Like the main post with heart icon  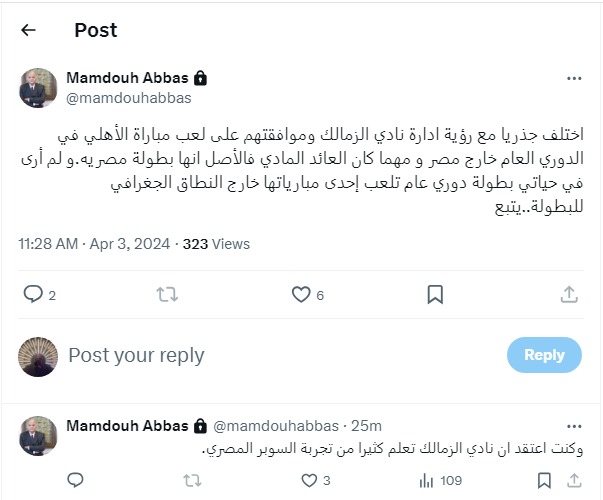coord(301,294)
